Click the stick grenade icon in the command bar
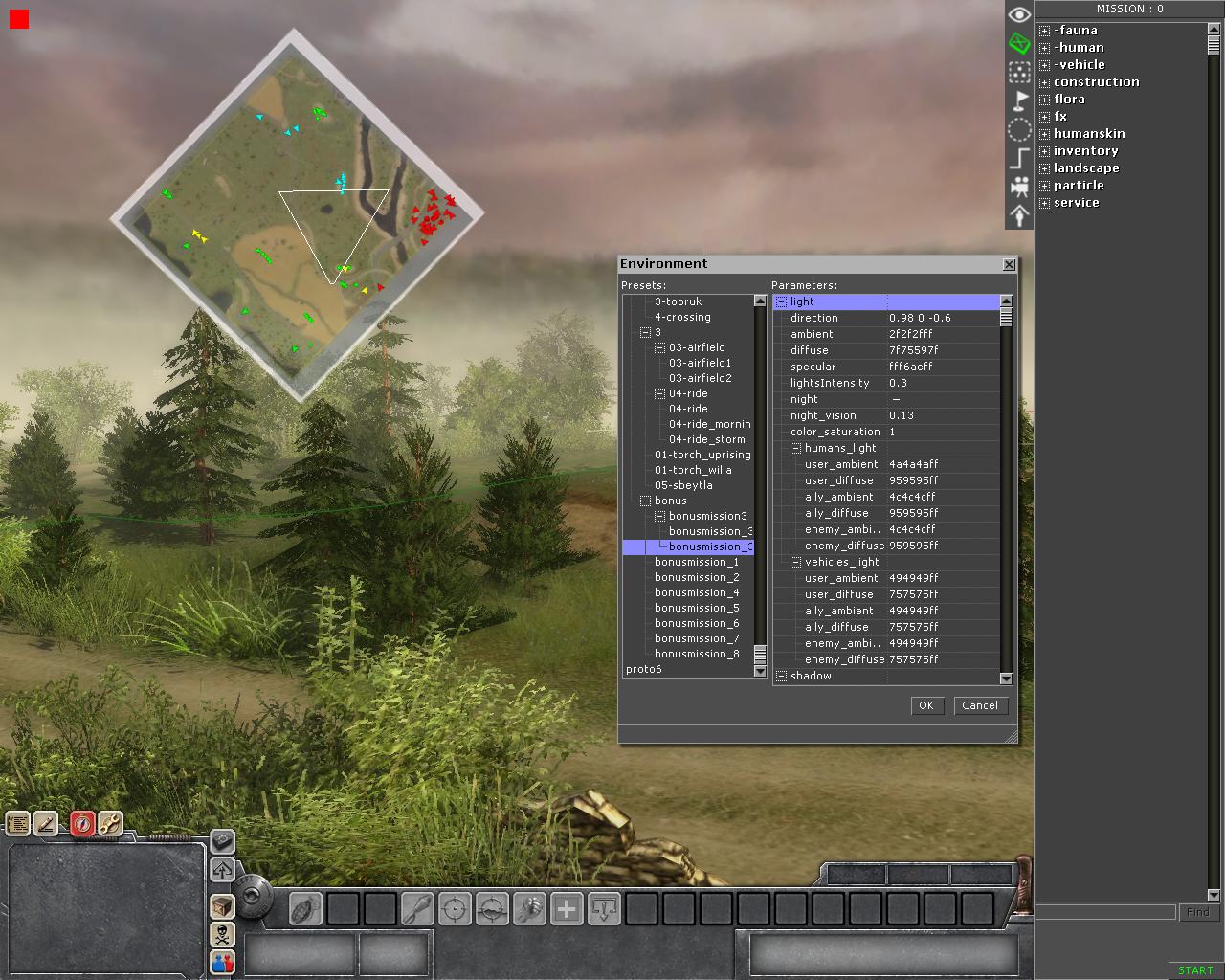The image size is (1225, 980). tap(417, 907)
